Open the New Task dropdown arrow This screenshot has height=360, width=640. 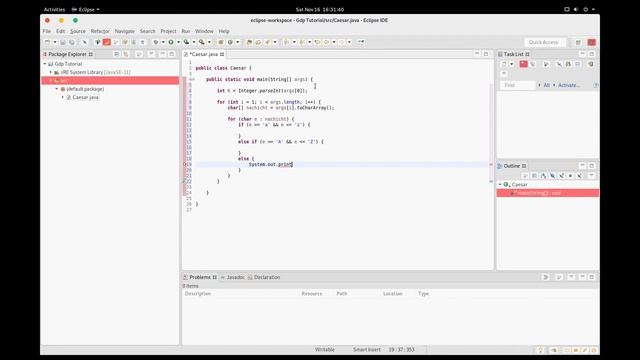click(x=512, y=64)
